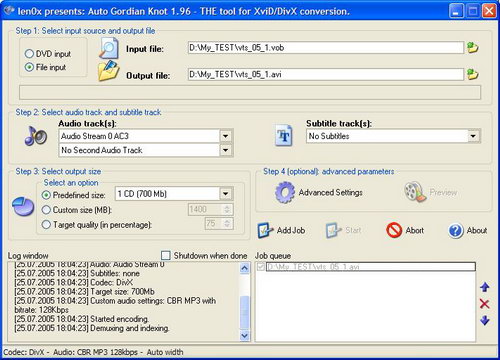Screen dimensions: 500x360
Task: Select File input radio button
Action: pyautogui.click(x=29, y=67)
